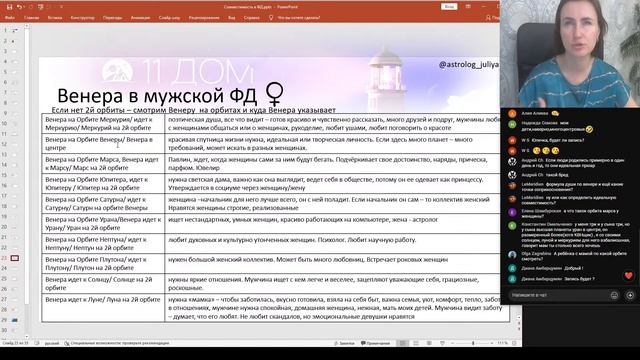
Task: Click spell check icon in status bar
Action: pyautogui.click(x=37, y=343)
